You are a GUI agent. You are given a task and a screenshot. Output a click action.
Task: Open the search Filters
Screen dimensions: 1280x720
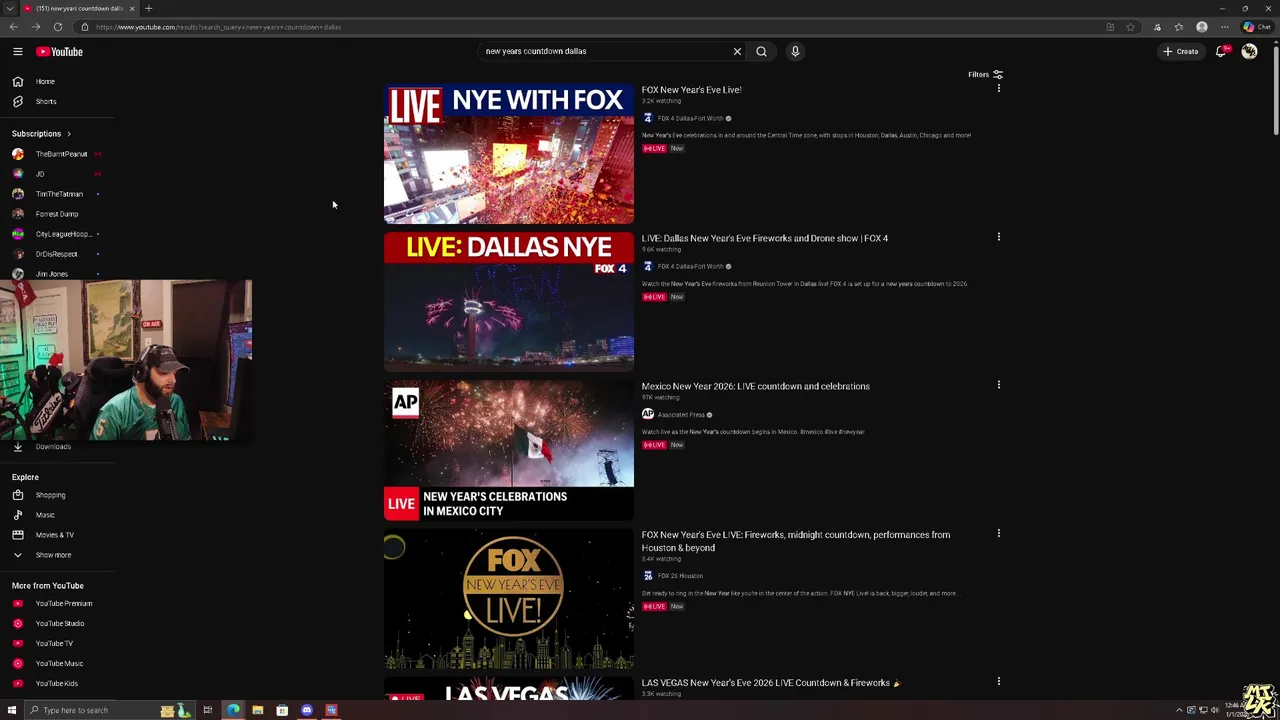point(985,74)
